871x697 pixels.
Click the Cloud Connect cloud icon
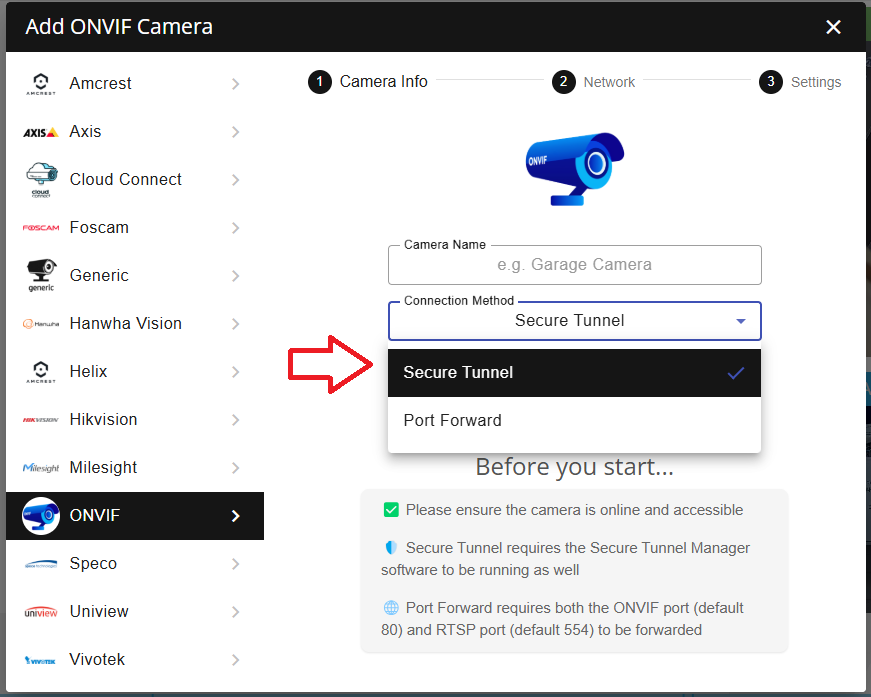click(41, 180)
